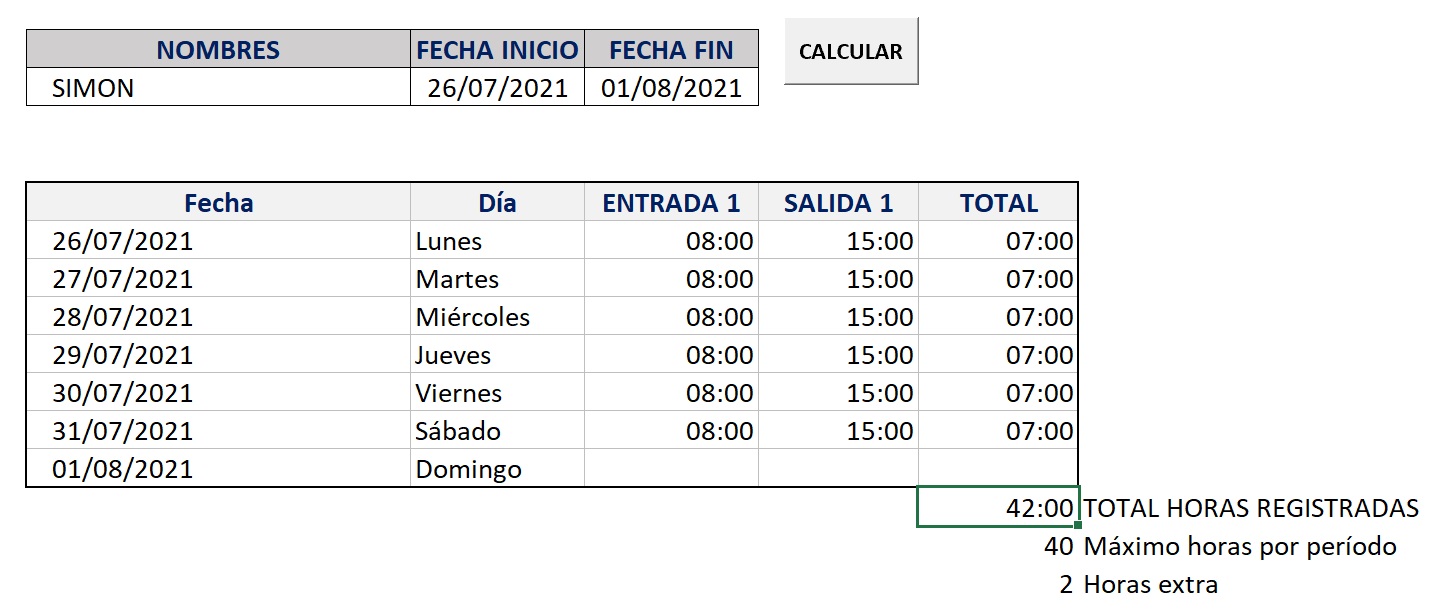The image size is (1433, 615).
Task: Click the Día column header
Action: (497, 203)
